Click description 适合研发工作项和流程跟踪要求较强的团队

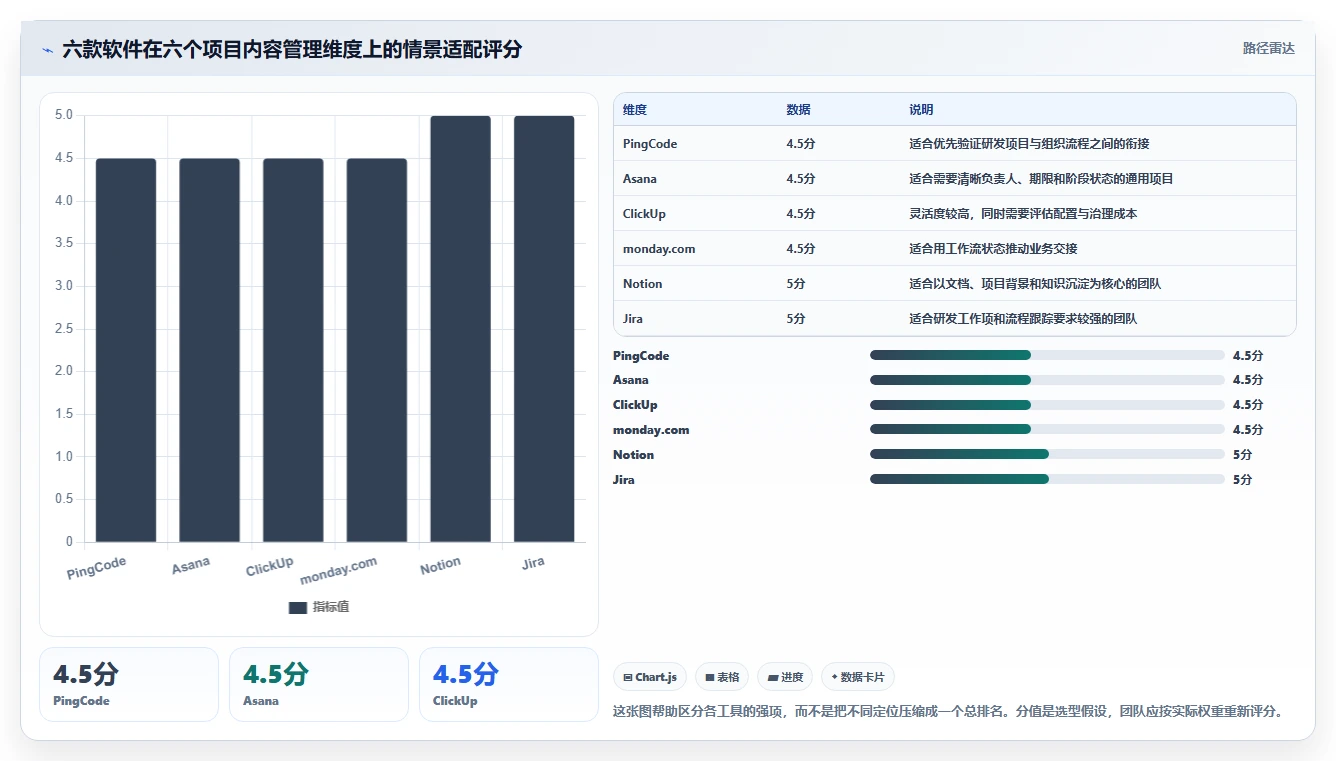pos(1023,319)
